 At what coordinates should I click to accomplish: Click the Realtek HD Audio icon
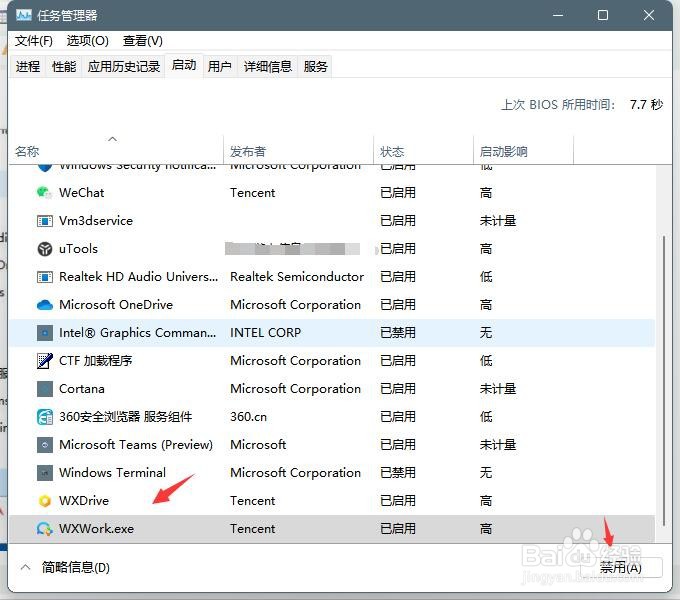pos(45,277)
